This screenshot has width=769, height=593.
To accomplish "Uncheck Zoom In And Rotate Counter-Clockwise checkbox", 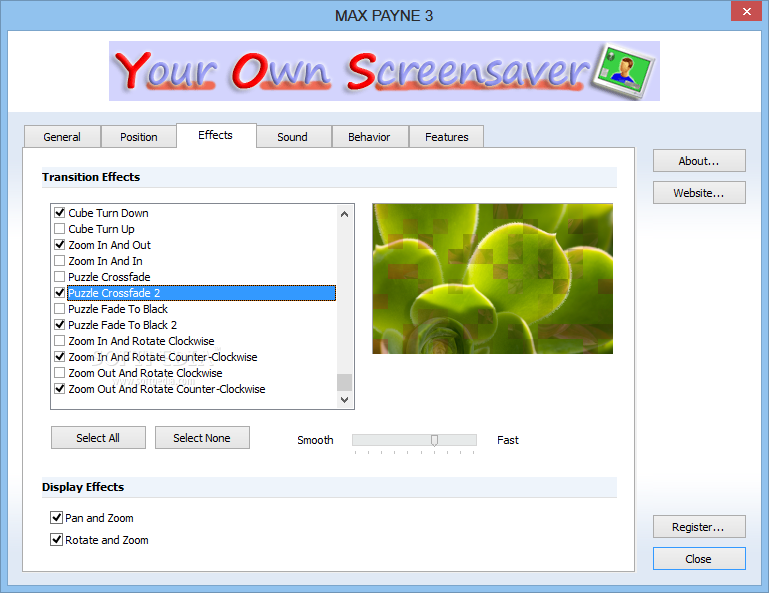I will coord(59,357).
